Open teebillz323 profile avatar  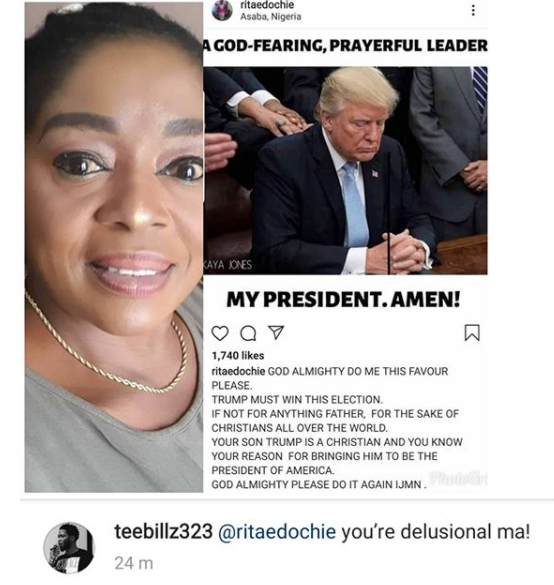(x=69, y=548)
